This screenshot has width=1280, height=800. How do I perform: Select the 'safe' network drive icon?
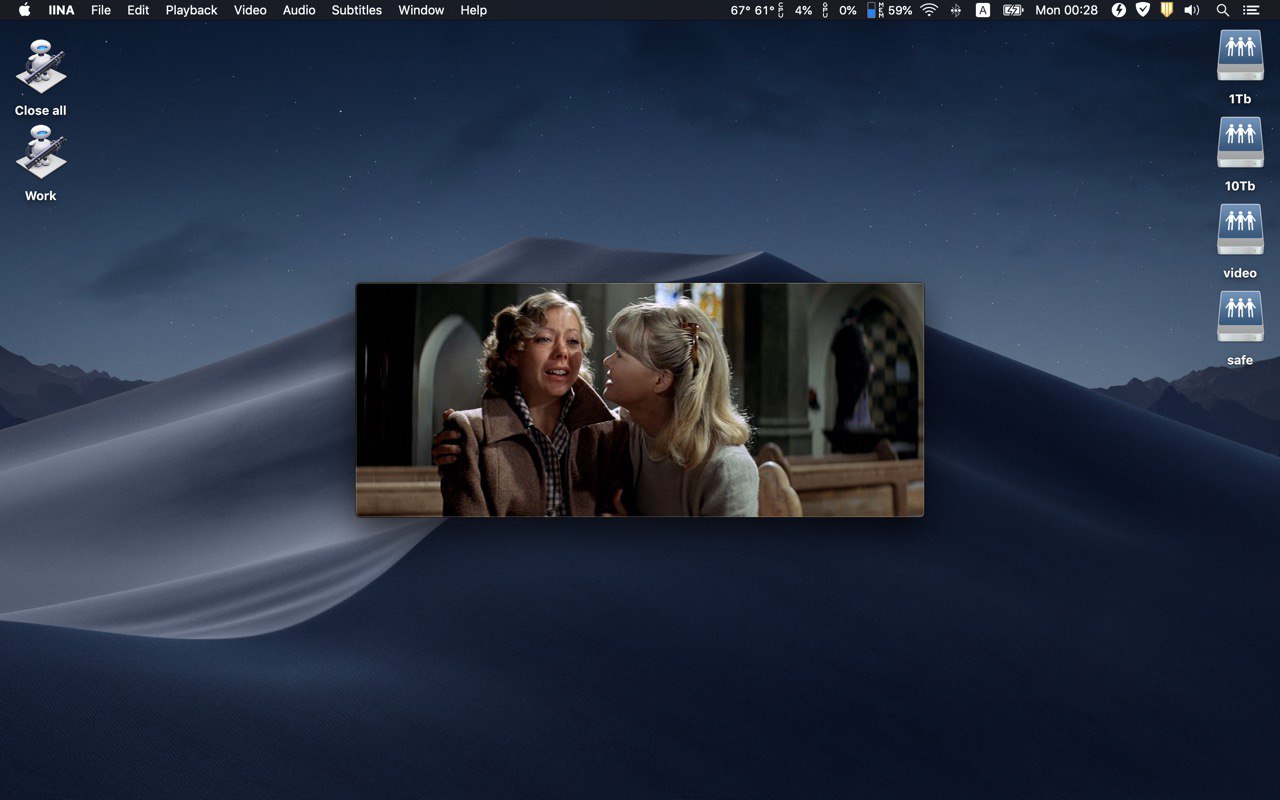(1240, 317)
